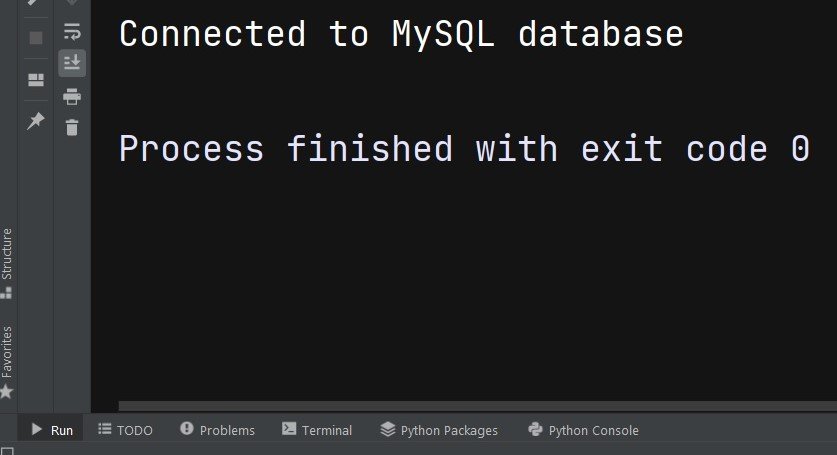Open the Problems tab
837x455 pixels.
(218, 430)
